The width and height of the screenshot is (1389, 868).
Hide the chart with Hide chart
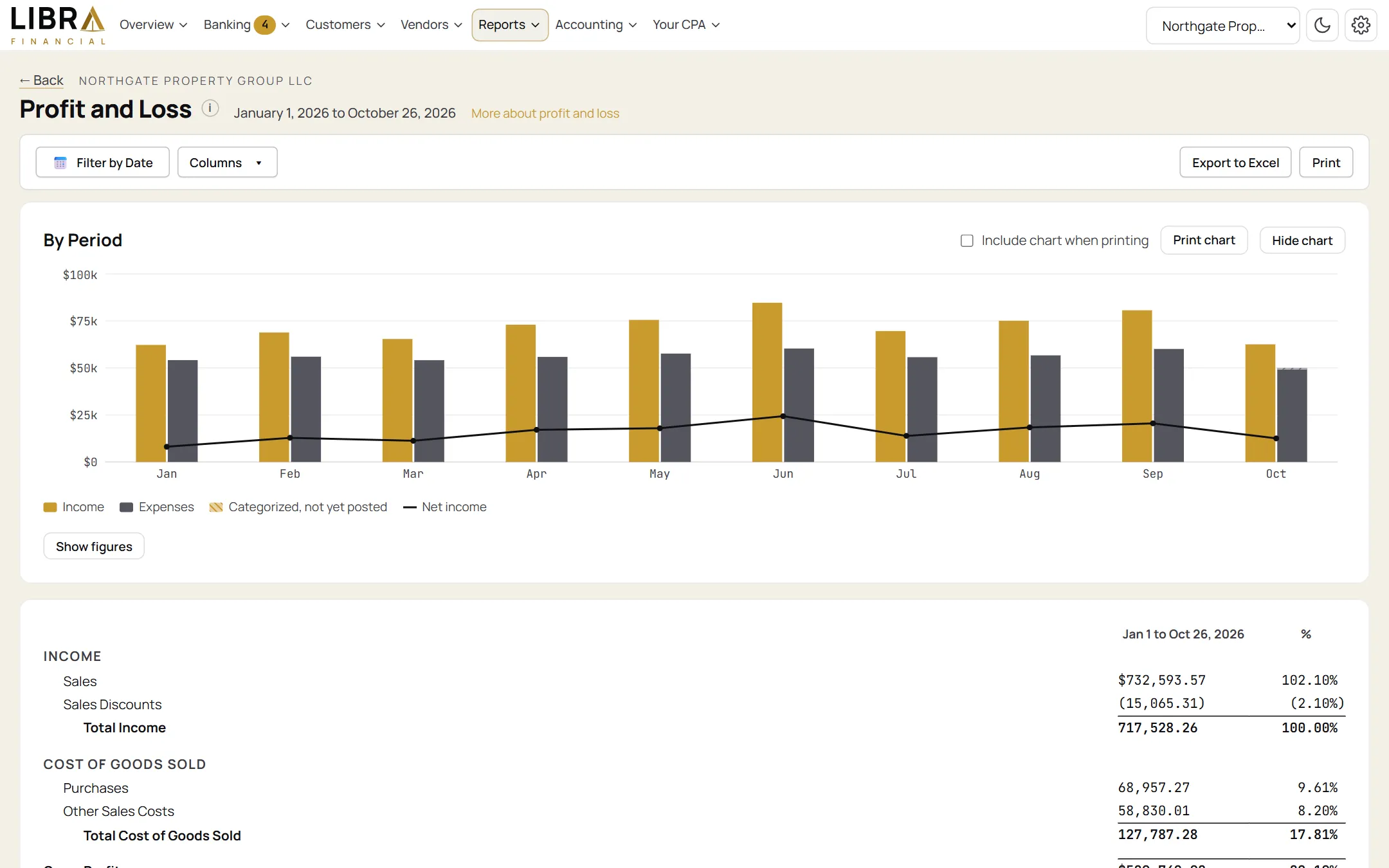click(x=1302, y=240)
